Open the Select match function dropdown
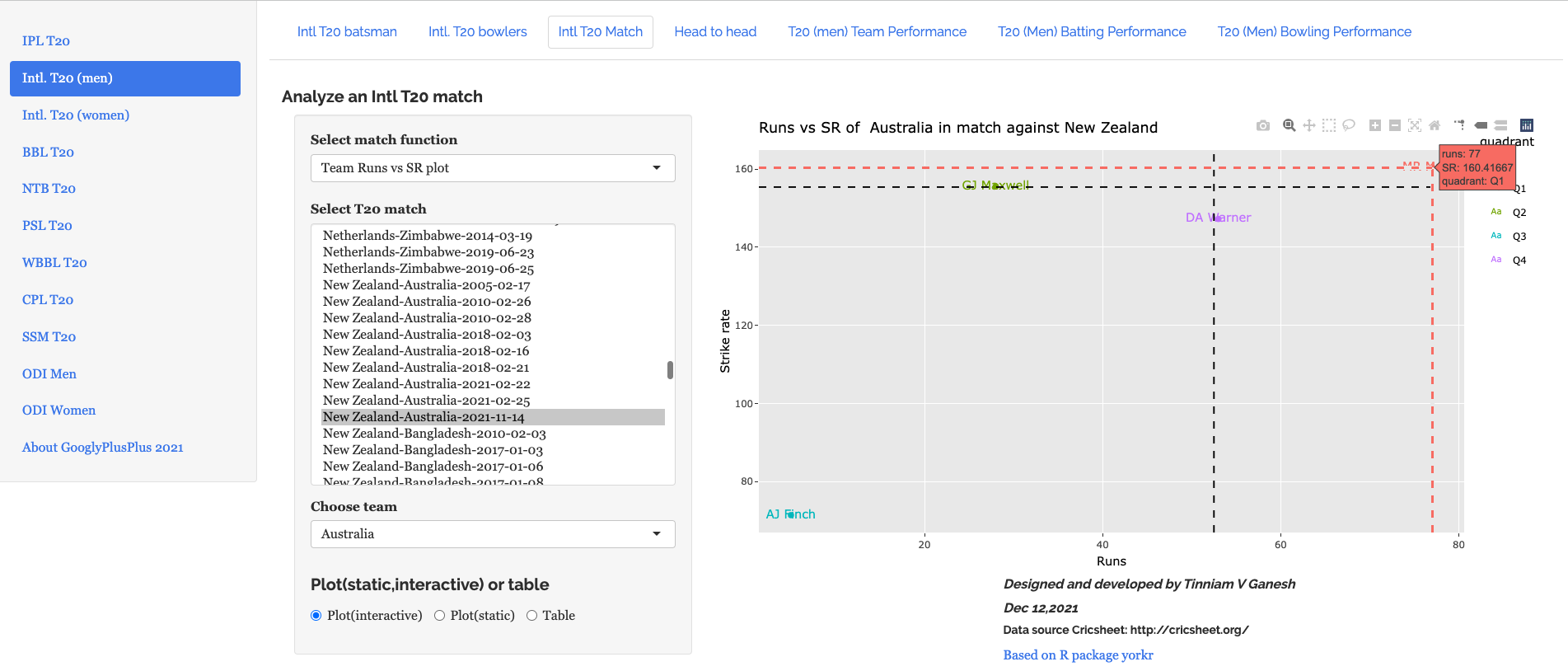The width and height of the screenshot is (1568, 671). tap(493, 168)
